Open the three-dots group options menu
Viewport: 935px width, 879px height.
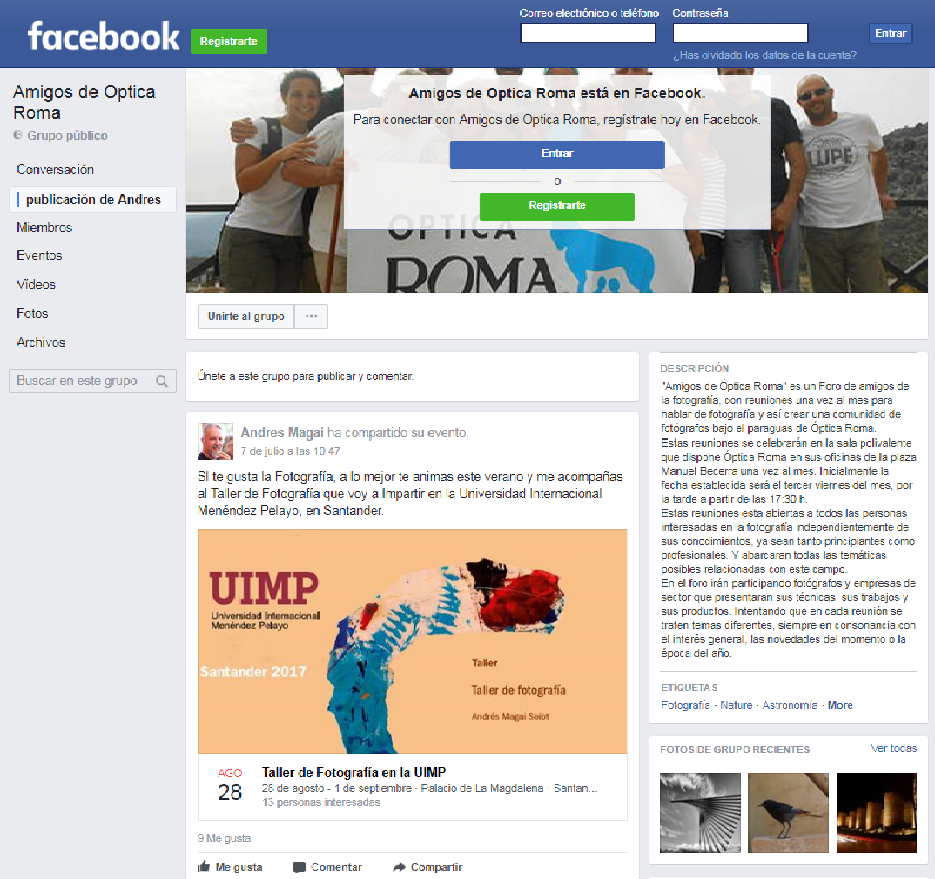click(311, 316)
